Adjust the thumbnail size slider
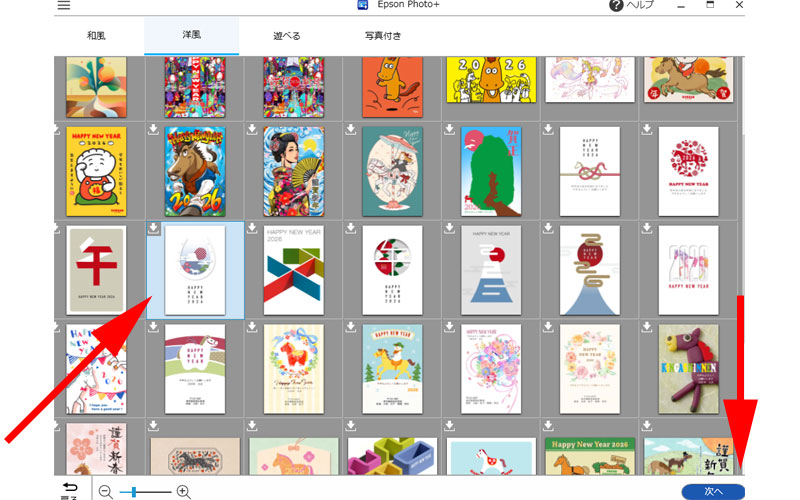Screen dimensions: 800x500 point(138,491)
